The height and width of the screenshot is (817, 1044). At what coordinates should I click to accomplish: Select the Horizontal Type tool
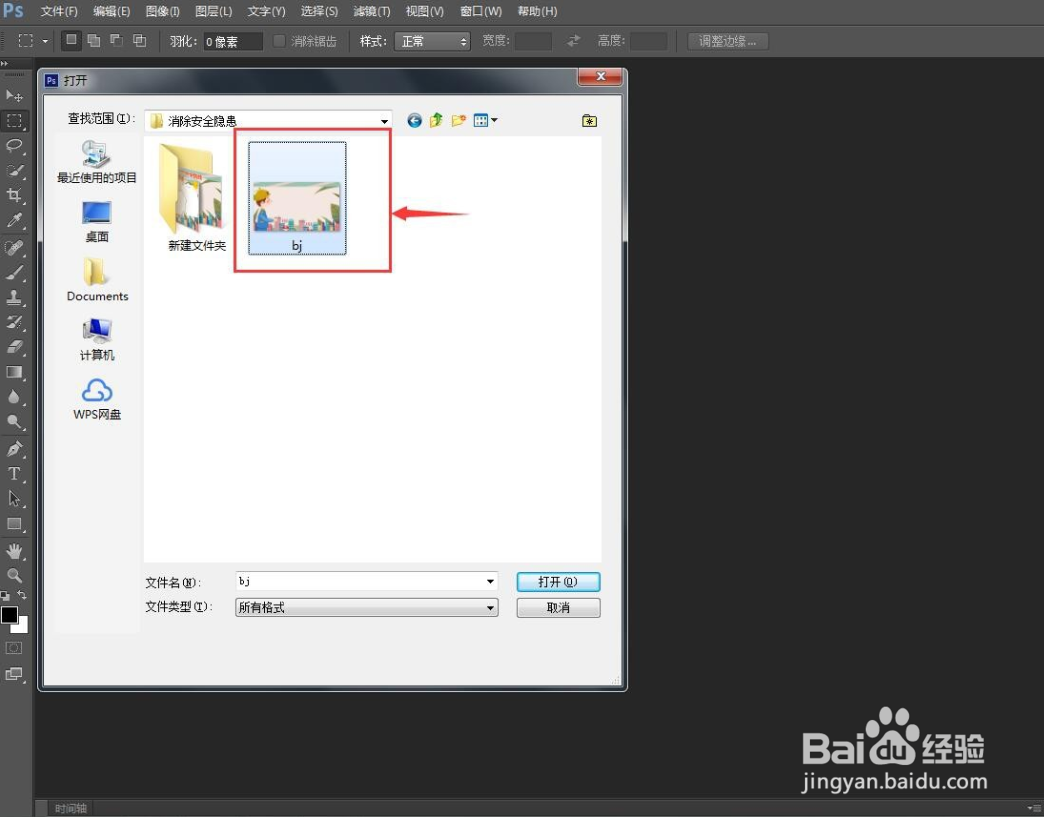point(14,473)
